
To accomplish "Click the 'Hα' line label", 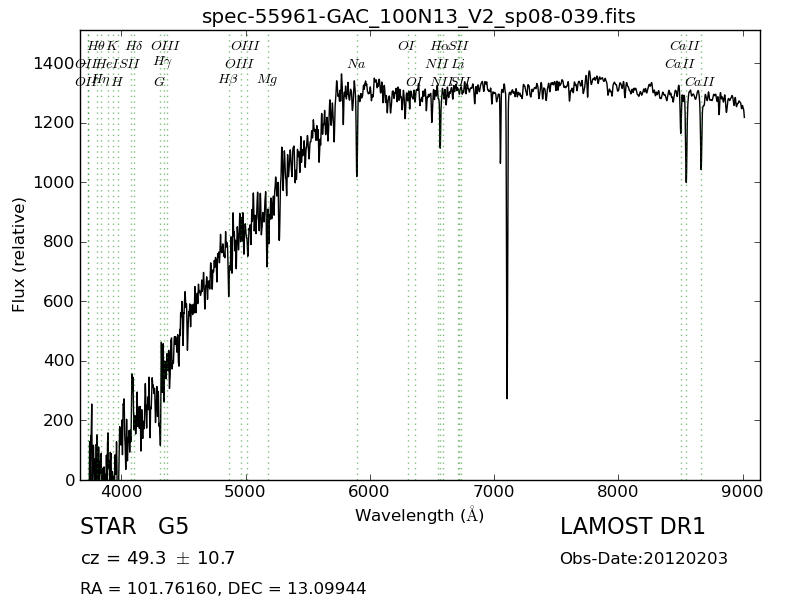I will pyautogui.click(x=439, y=46).
